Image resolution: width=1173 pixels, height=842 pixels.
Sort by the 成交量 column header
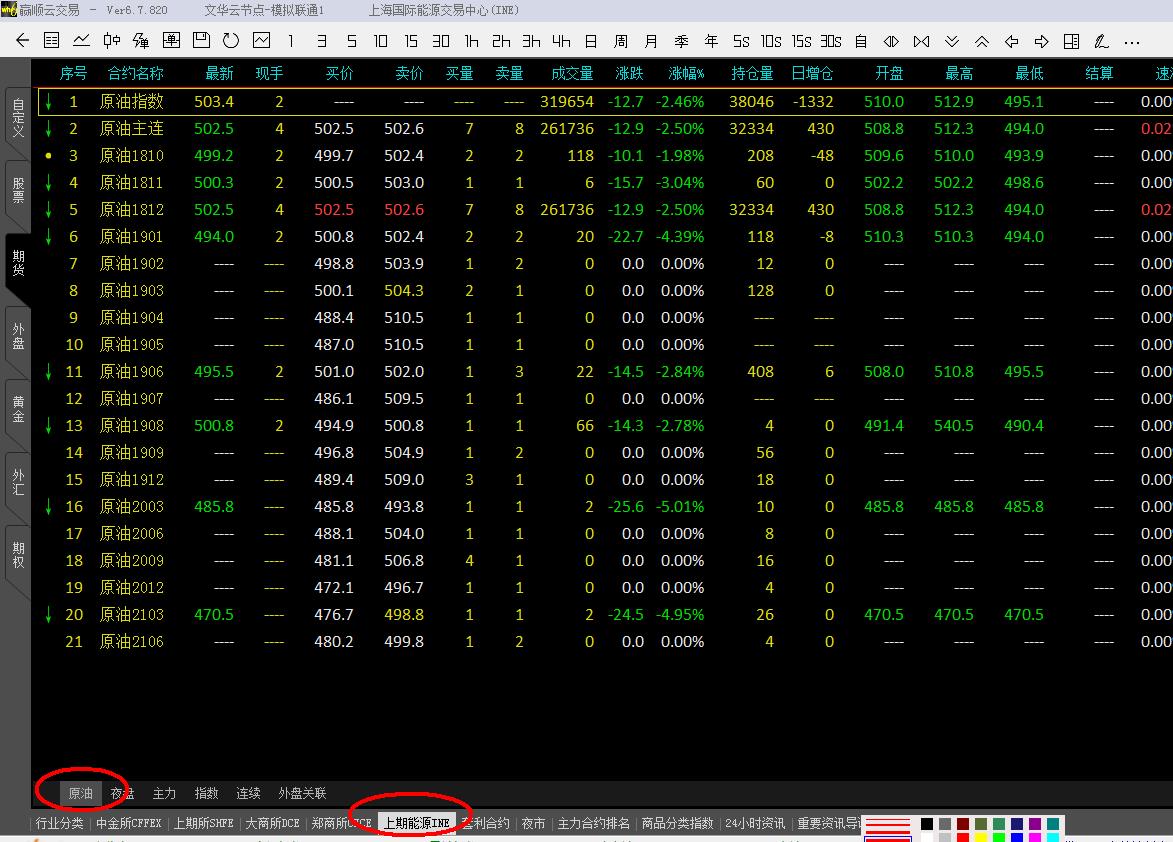coord(572,73)
